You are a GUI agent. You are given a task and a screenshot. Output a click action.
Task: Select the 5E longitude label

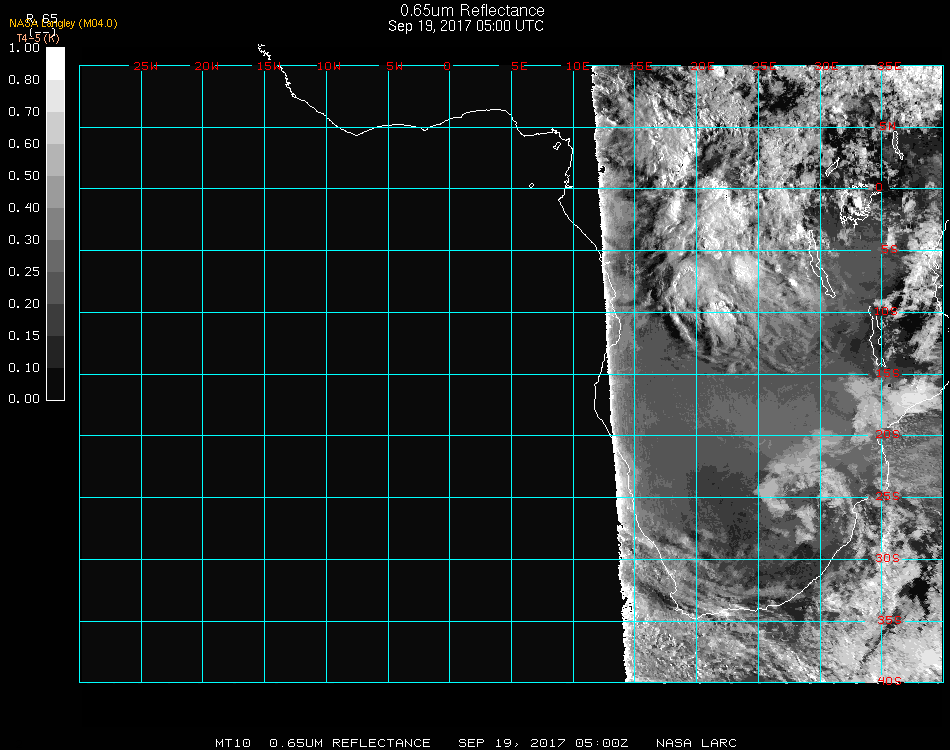(519, 66)
